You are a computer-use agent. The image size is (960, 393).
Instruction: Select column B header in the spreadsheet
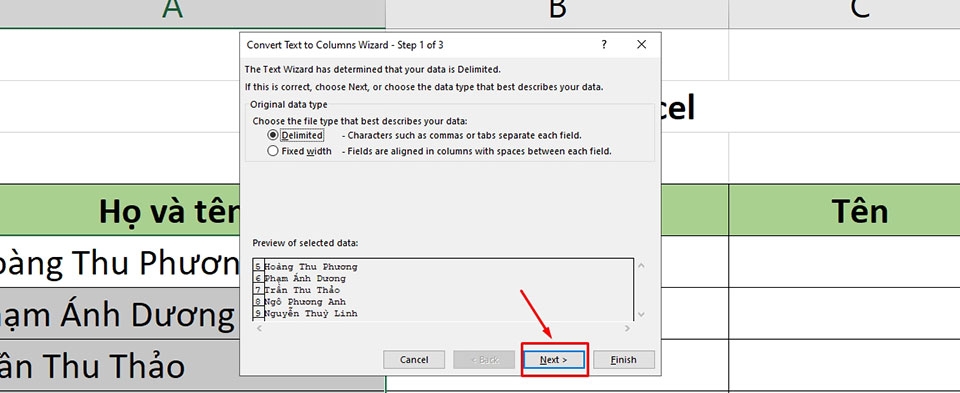point(557,13)
